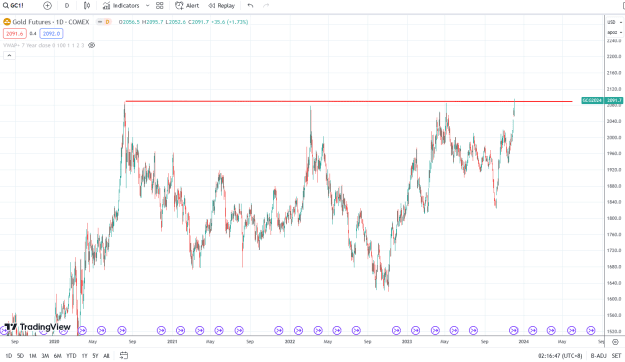Set chart range to 1Y
Viewport: 625px width, 362px height.
(x=84, y=356)
